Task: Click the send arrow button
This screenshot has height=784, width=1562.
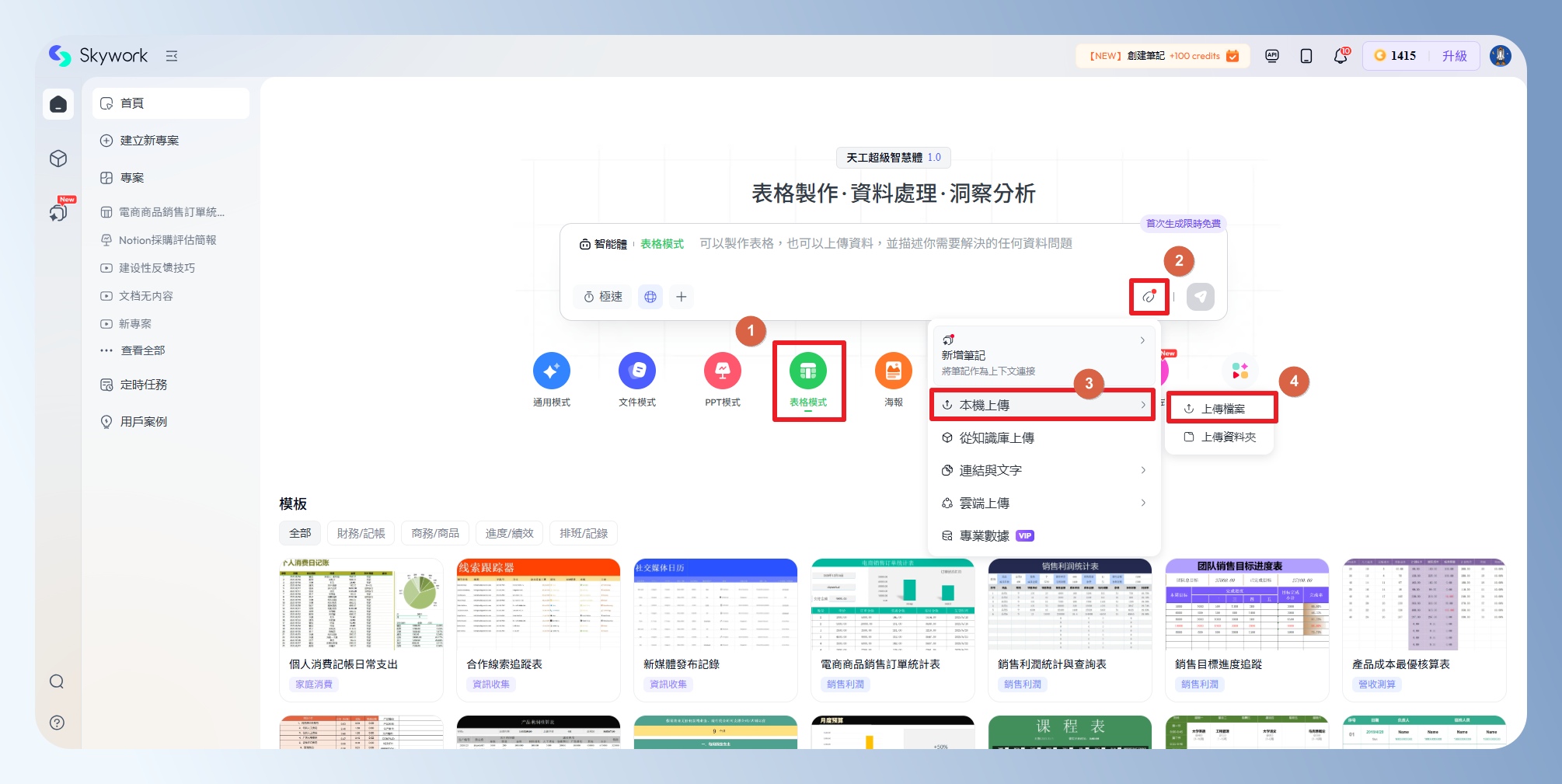Action: pyautogui.click(x=1200, y=297)
